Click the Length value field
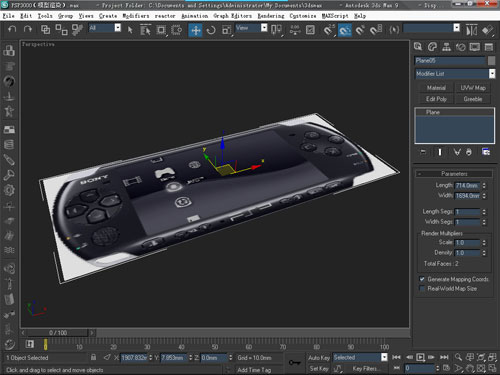500x375 pixels. (468, 185)
